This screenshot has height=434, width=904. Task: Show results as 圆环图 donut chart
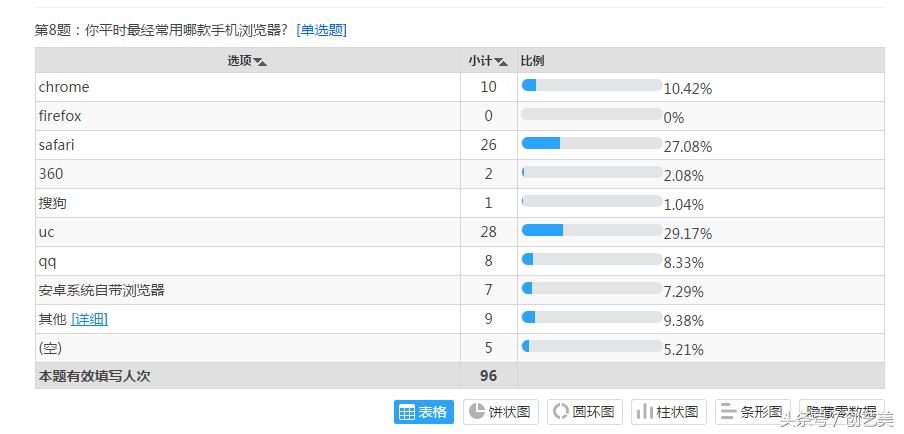585,412
